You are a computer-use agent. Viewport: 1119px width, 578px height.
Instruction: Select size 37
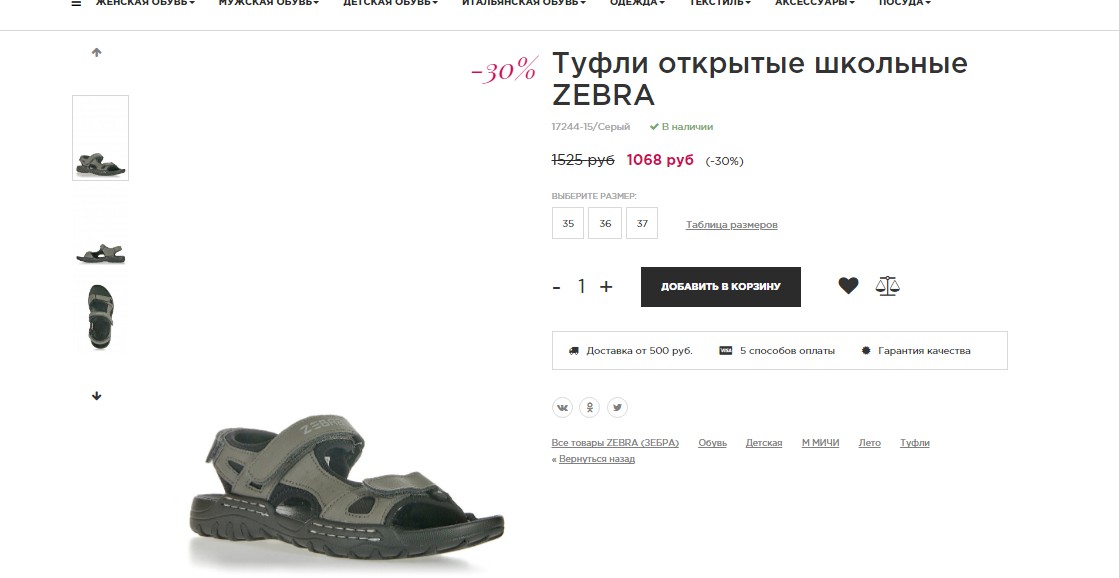(x=642, y=223)
